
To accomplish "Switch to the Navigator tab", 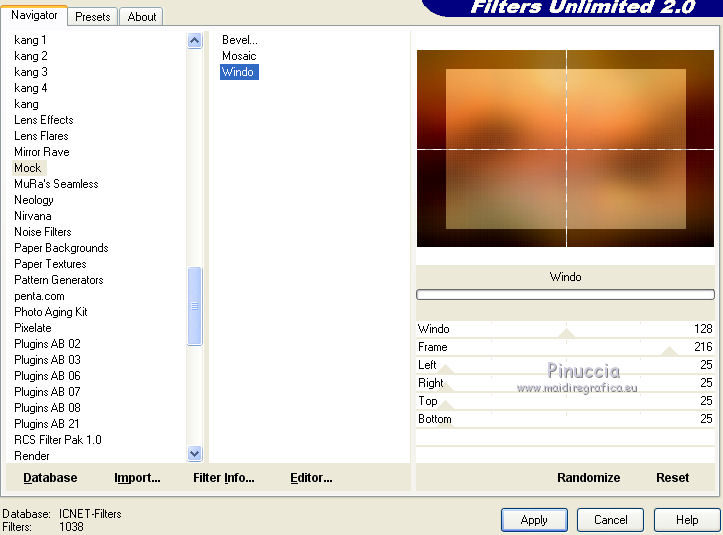I will coord(34,15).
